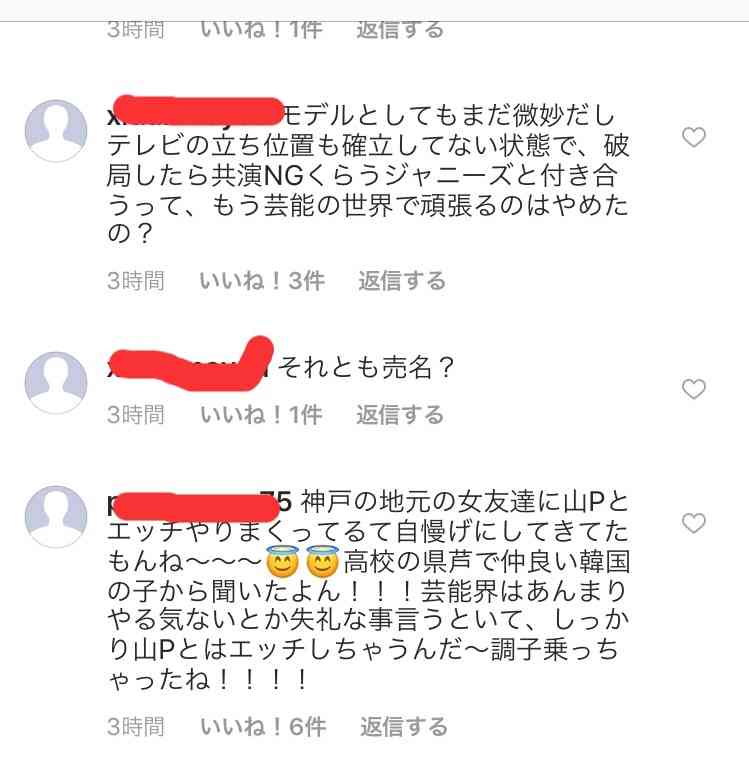Open profile avatar beside それとも売名？ comment
749x769 pixels.
pos(56,383)
